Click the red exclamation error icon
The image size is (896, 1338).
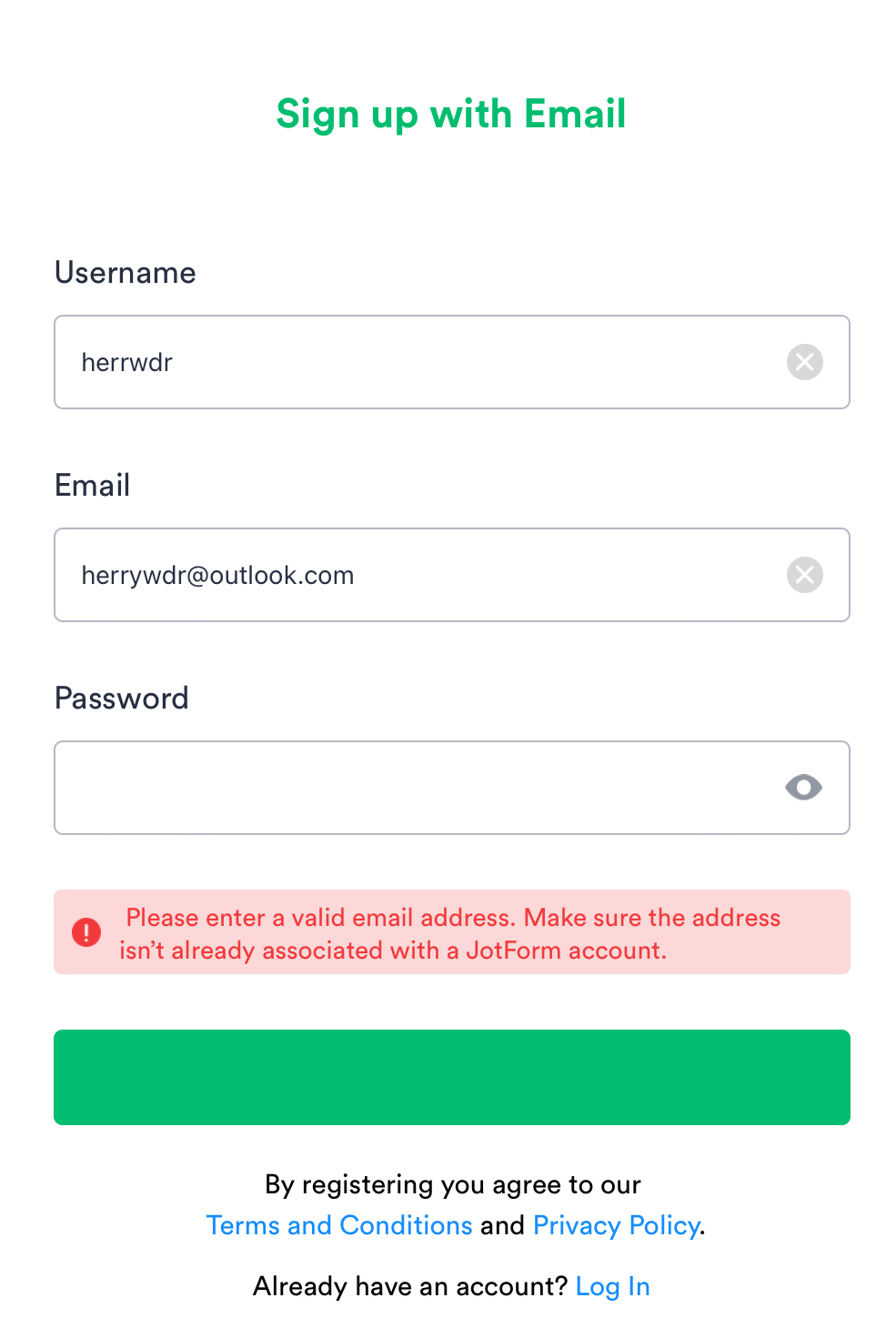coord(86,932)
